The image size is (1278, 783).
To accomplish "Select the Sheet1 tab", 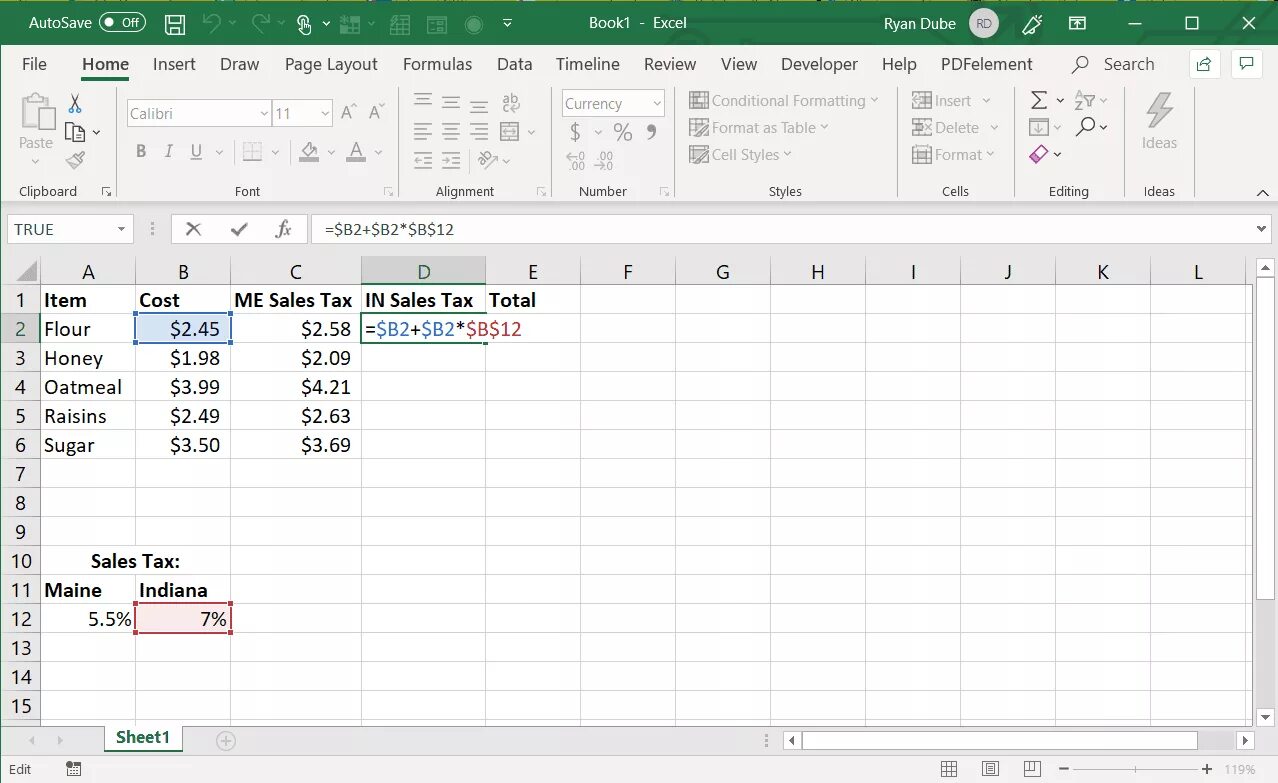I will tap(143, 738).
